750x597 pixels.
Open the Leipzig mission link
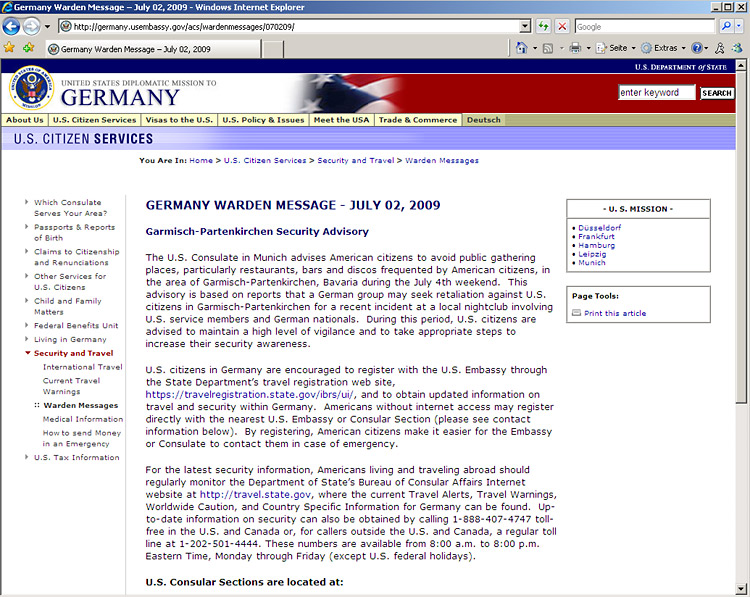592,254
